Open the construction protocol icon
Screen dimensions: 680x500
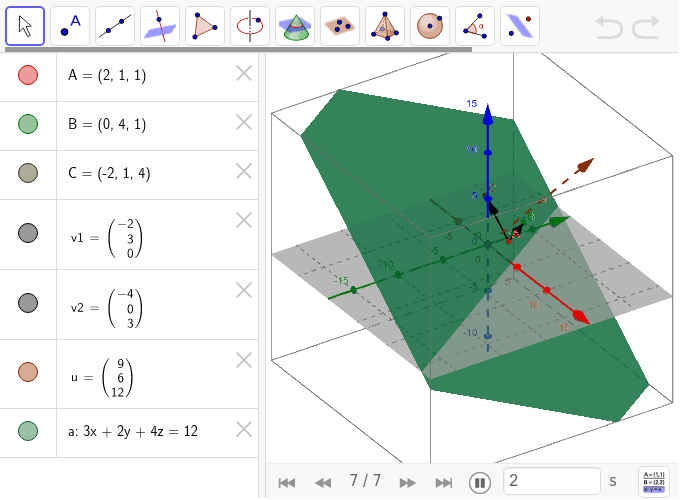click(x=654, y=481)
